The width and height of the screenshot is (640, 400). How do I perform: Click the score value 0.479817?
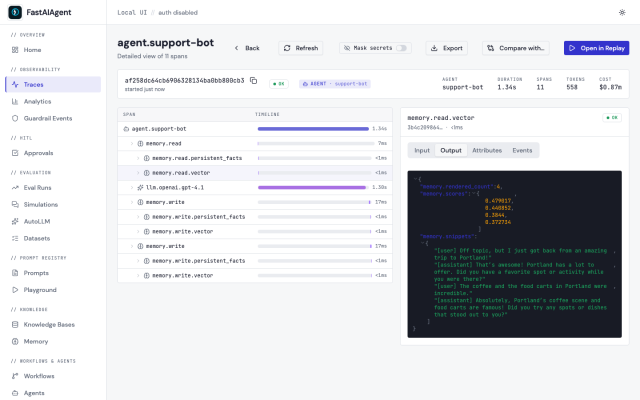[x=499, y=201]
